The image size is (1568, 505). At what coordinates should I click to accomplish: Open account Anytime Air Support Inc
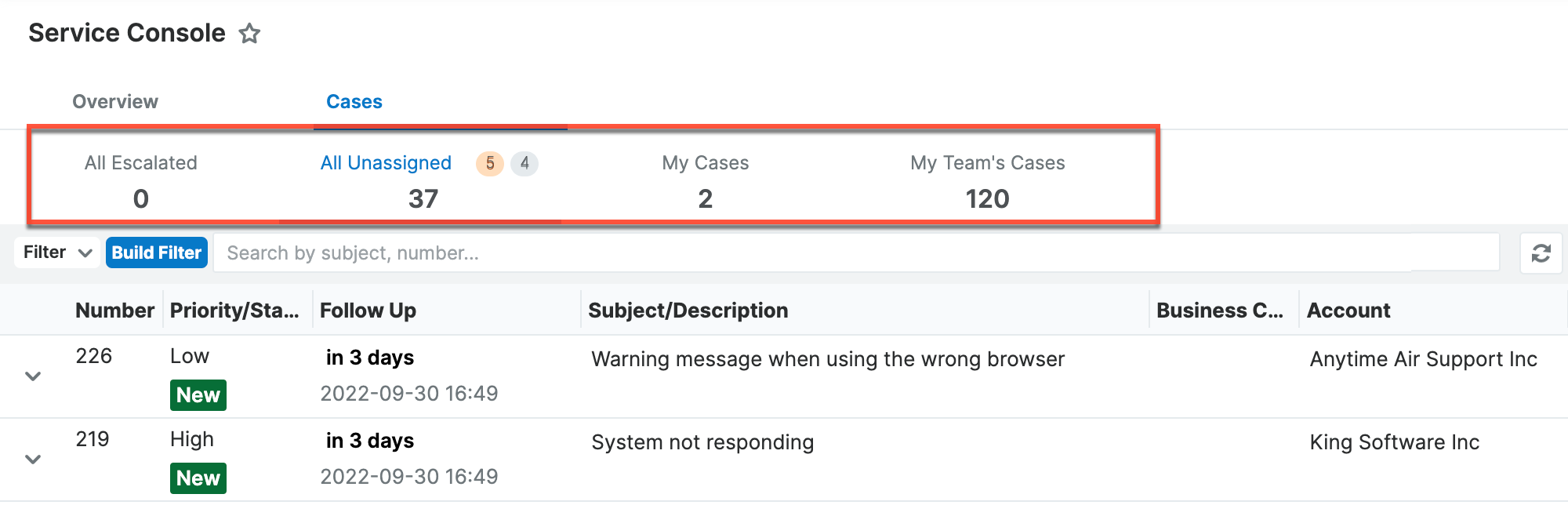1423,359
